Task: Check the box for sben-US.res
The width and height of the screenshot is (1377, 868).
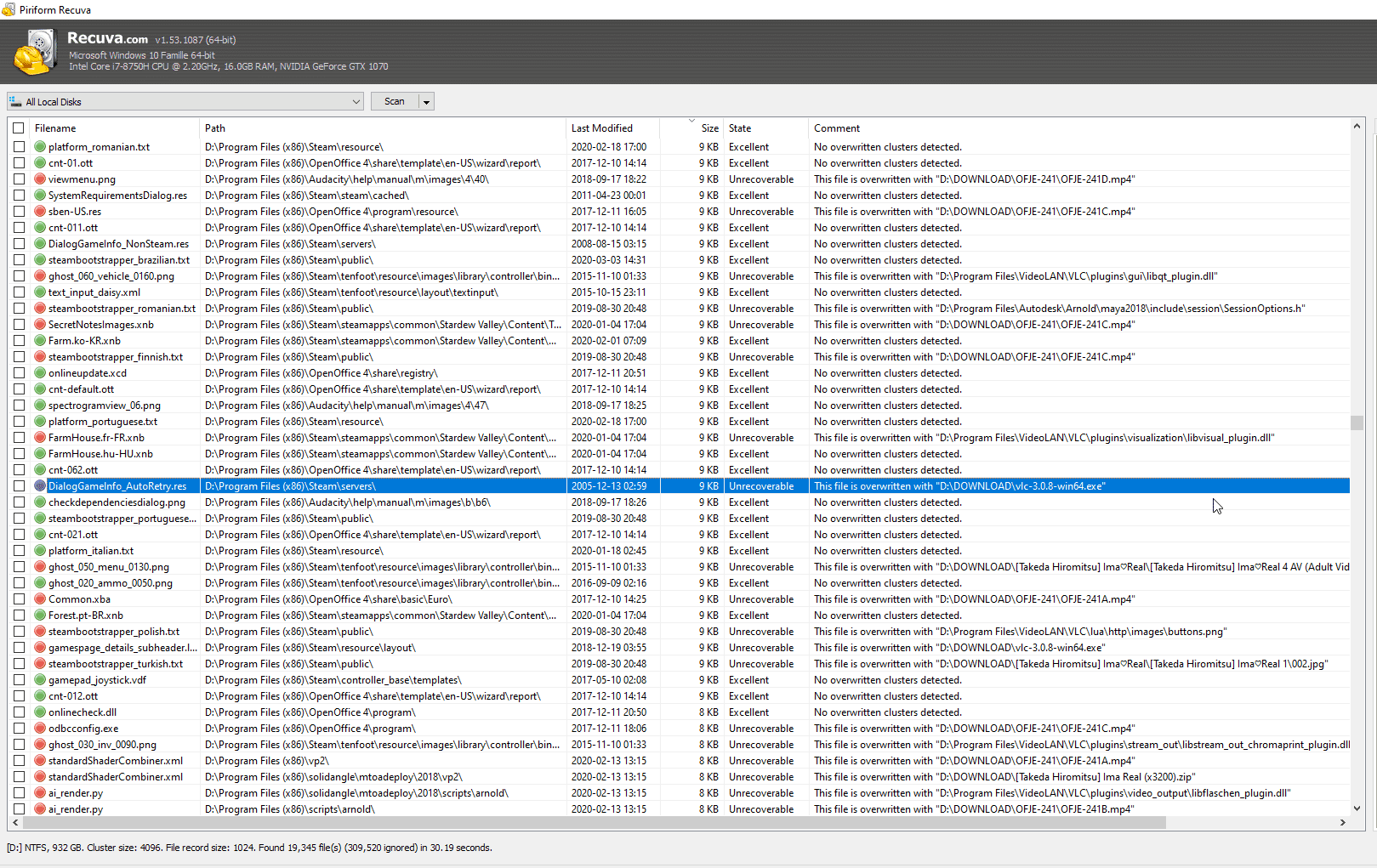Action: point(19,212)
